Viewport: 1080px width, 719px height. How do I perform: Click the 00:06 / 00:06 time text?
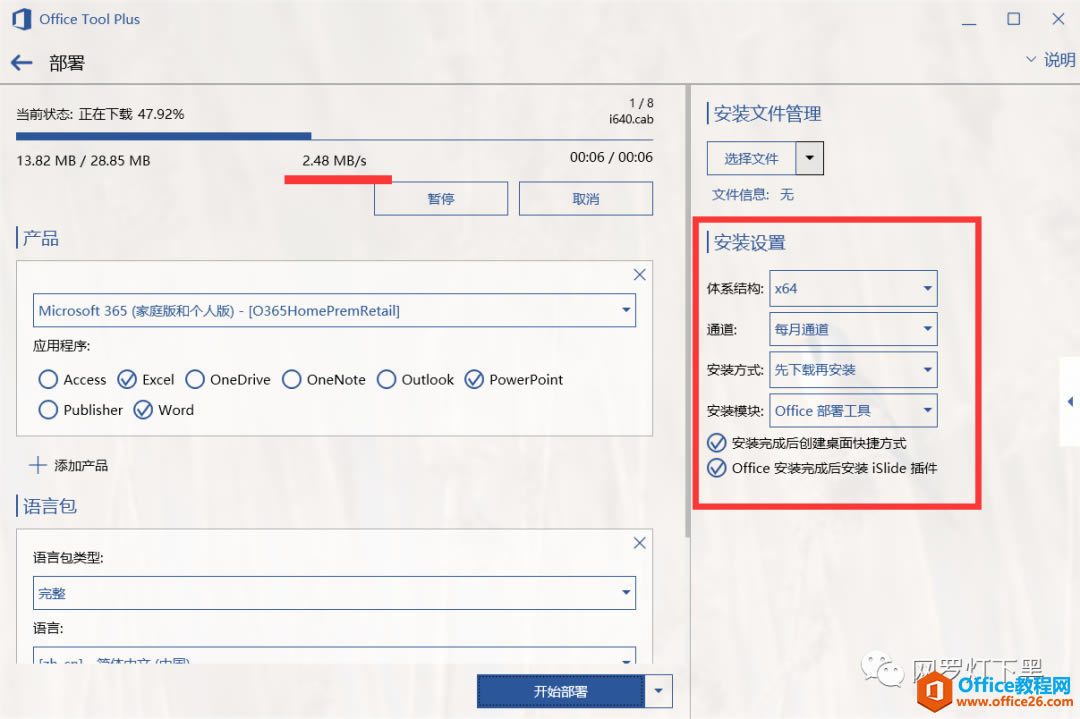tap(611, 157)
